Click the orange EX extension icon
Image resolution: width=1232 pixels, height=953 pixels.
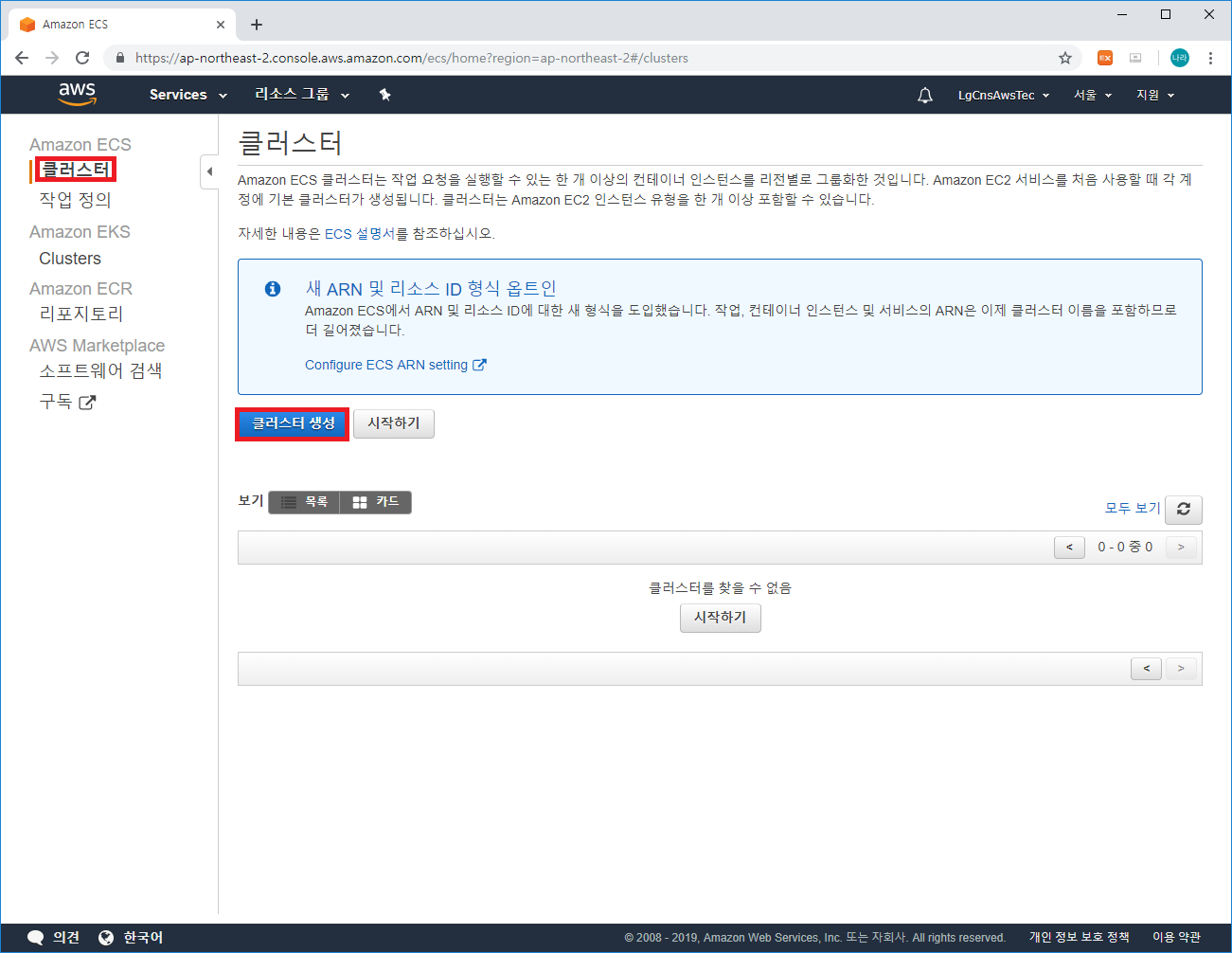click(x=1105, y=58)
